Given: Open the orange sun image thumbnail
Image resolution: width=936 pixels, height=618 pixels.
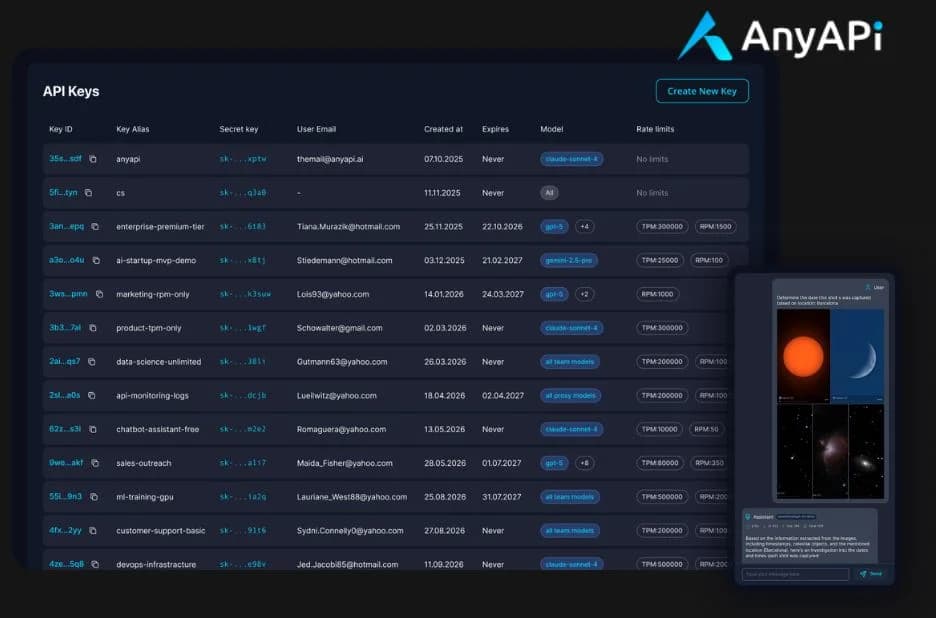Looking at the screenshot, I should tap(803, 356).
